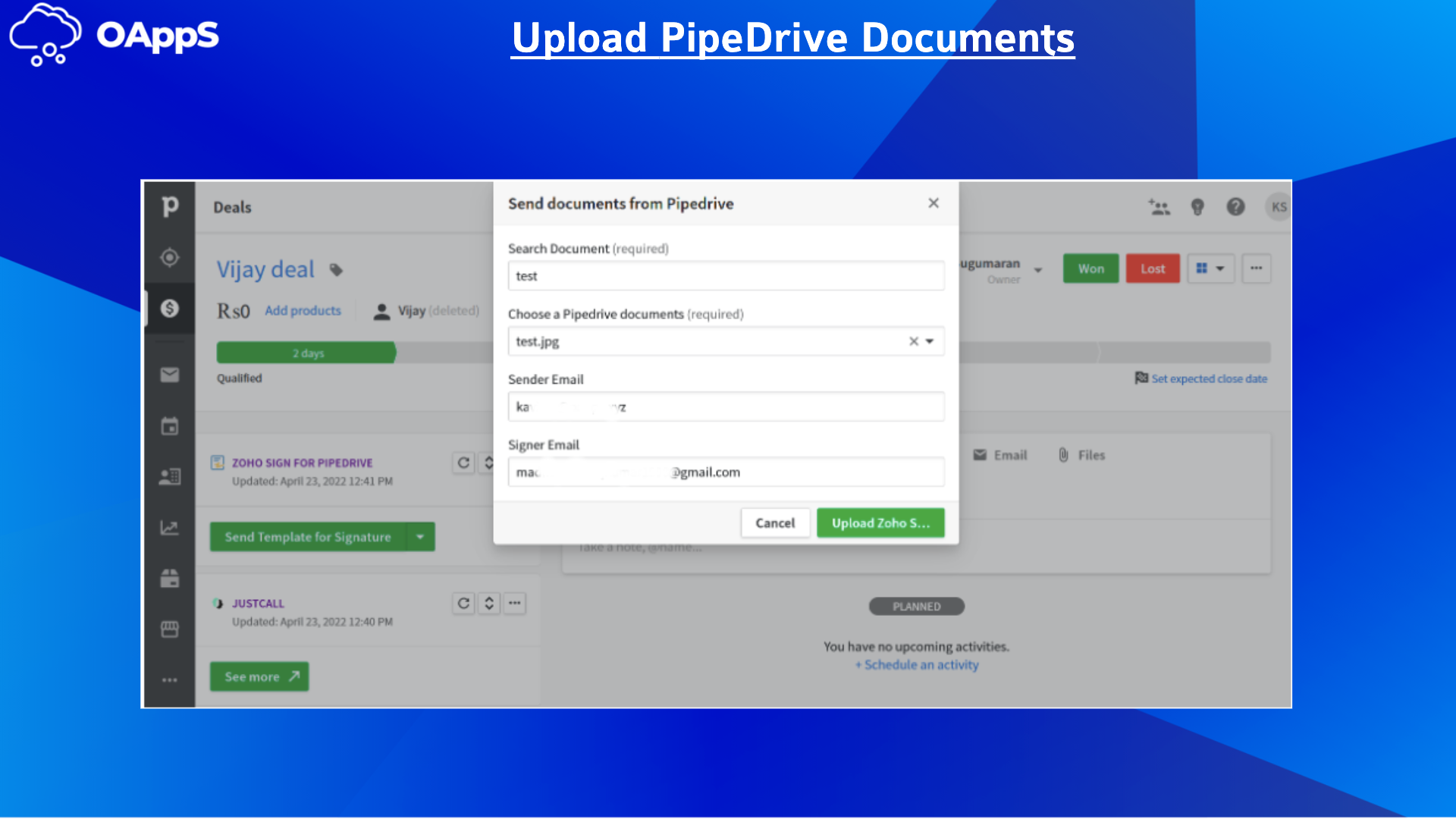This screenshot has height=819, width=1456.
Task: Click the Vijay deal title
Action: (265, 269)
